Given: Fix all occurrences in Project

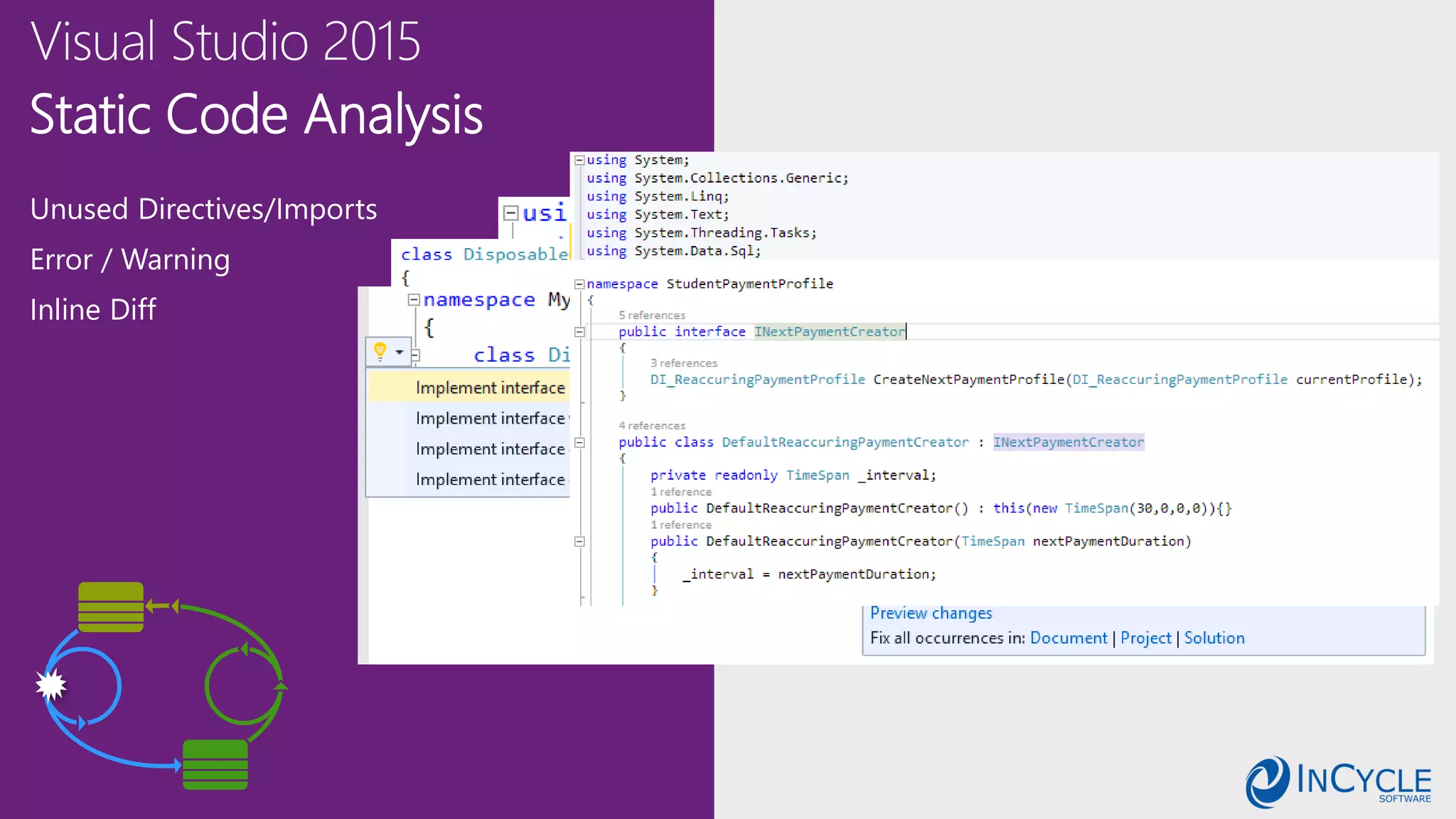Looking at the screenshot, I should [x=1145, y=638].
